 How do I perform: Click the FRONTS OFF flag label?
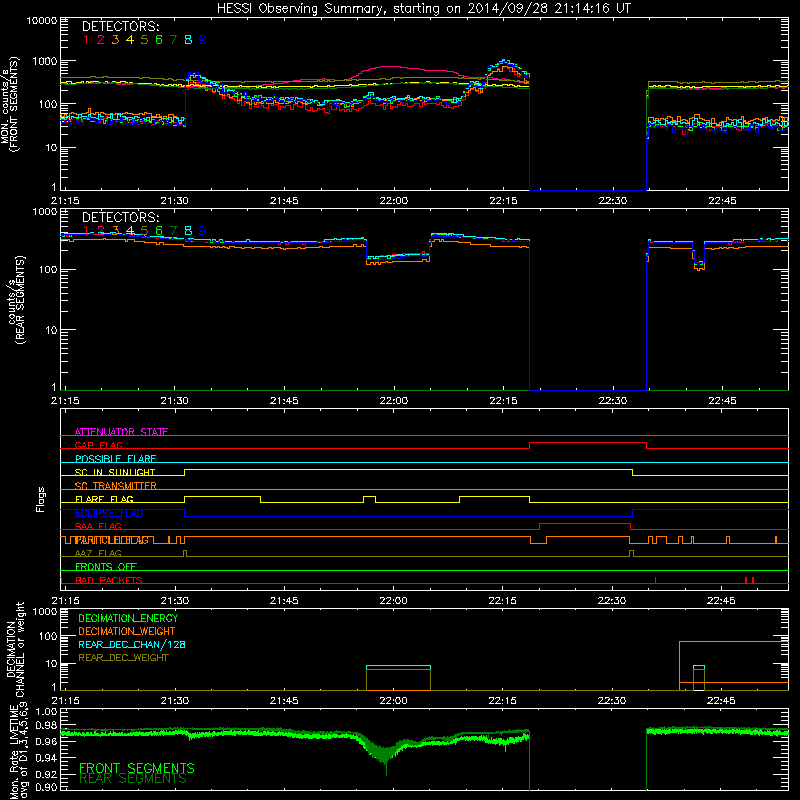pyautogui.click(x=106, y=566)
